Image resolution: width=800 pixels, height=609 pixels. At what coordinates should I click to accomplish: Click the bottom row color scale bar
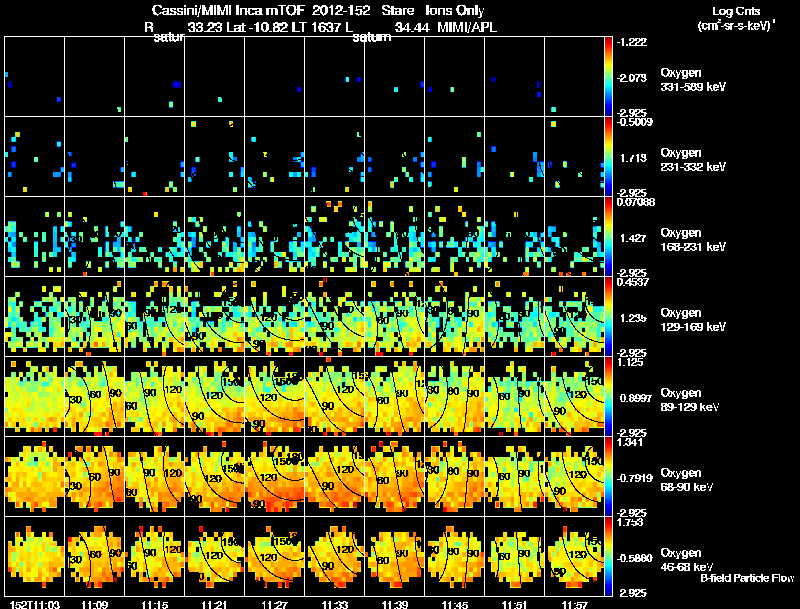(608, 556)
